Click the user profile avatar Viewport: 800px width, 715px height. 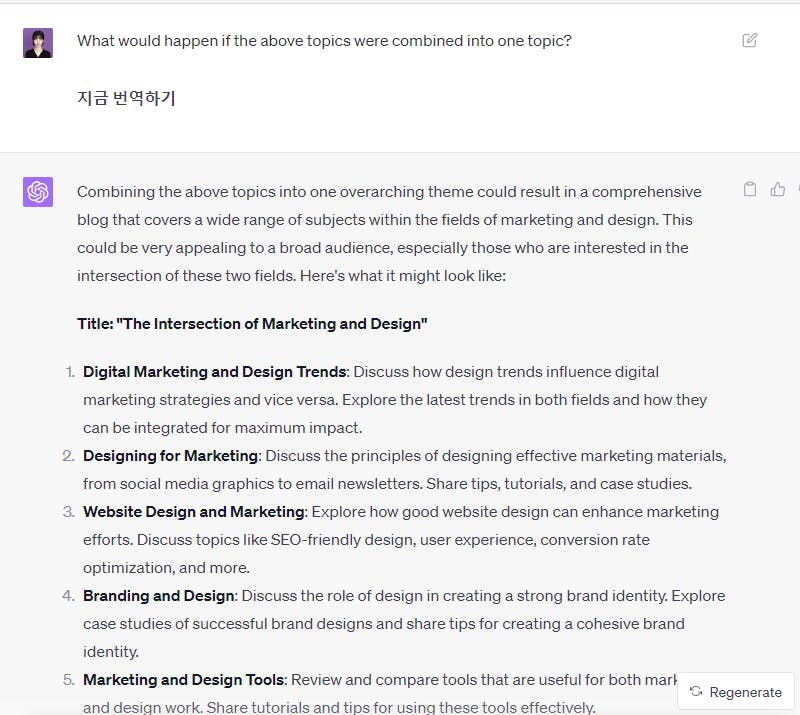[x=38, y=43]
